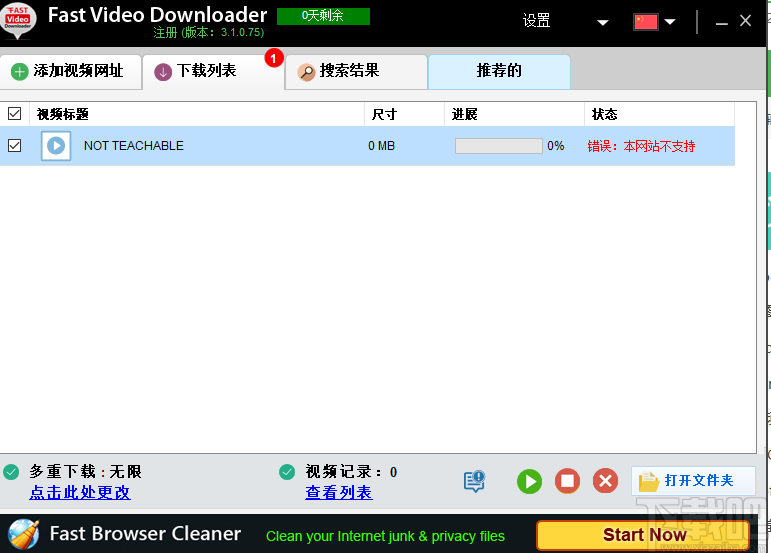Switch to the 搜索结果 tab
The height and width of the screenshot is (553, 771).
[x=356, y=72]
